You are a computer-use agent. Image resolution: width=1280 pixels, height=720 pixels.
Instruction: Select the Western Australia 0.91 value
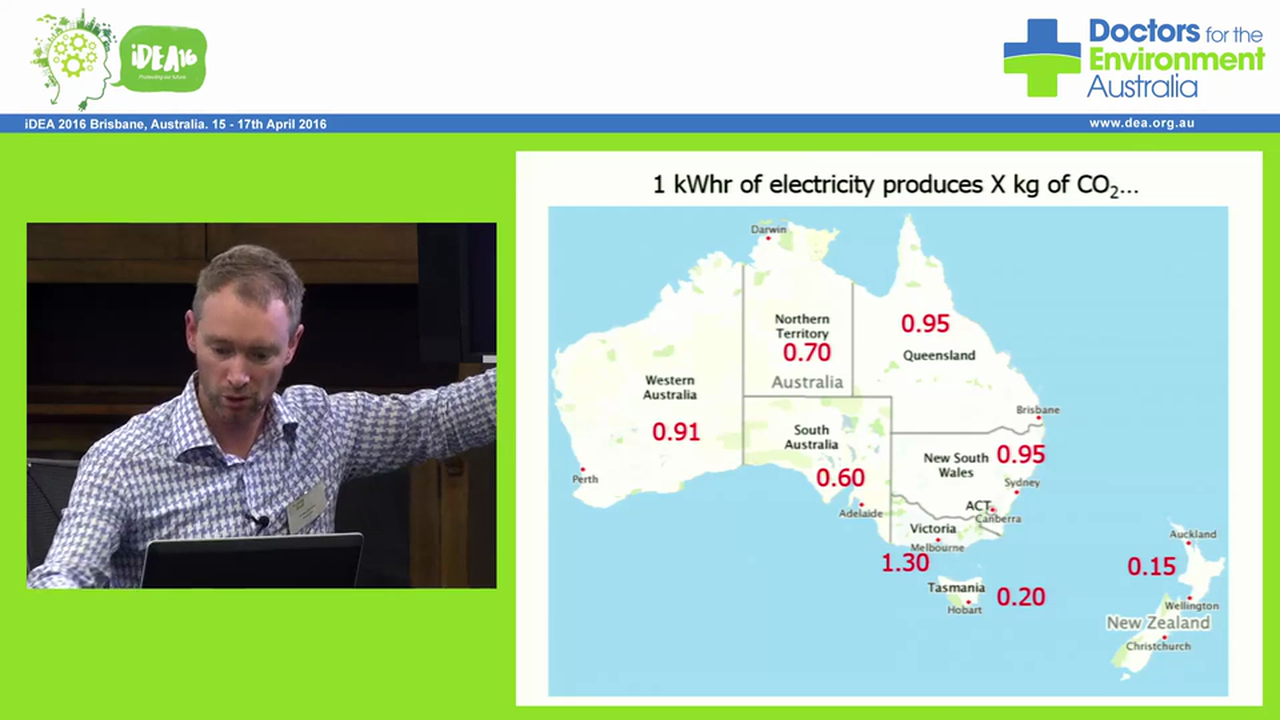click(x=675, y=432)
